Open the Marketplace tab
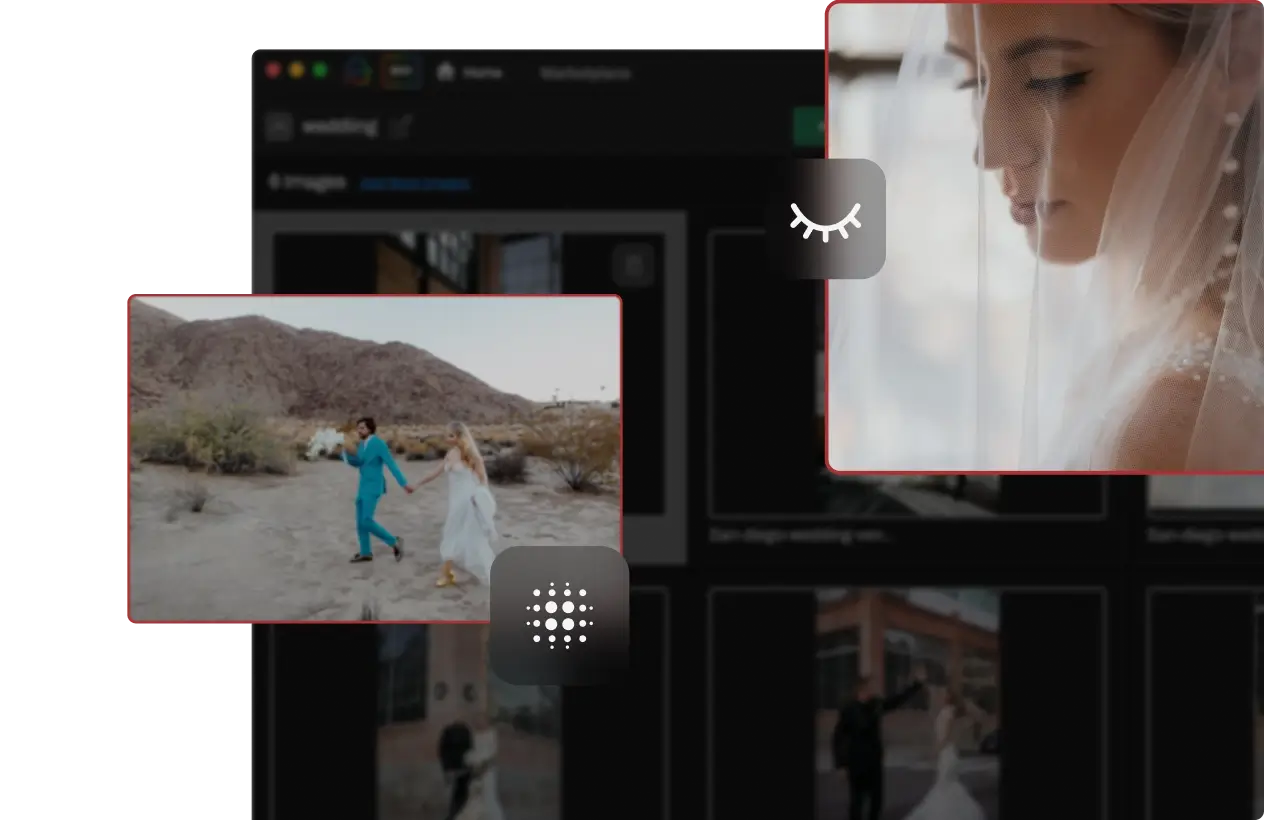1264x820 pixels. [x=585, y=73]
